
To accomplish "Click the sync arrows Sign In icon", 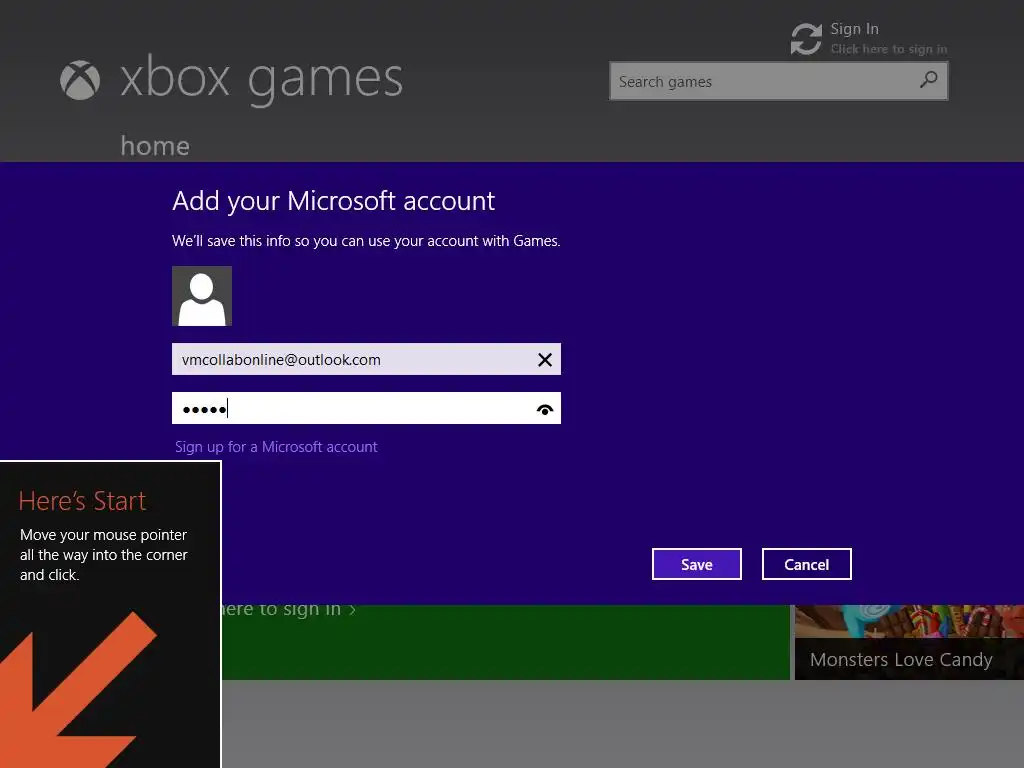I will pos(806,39).
